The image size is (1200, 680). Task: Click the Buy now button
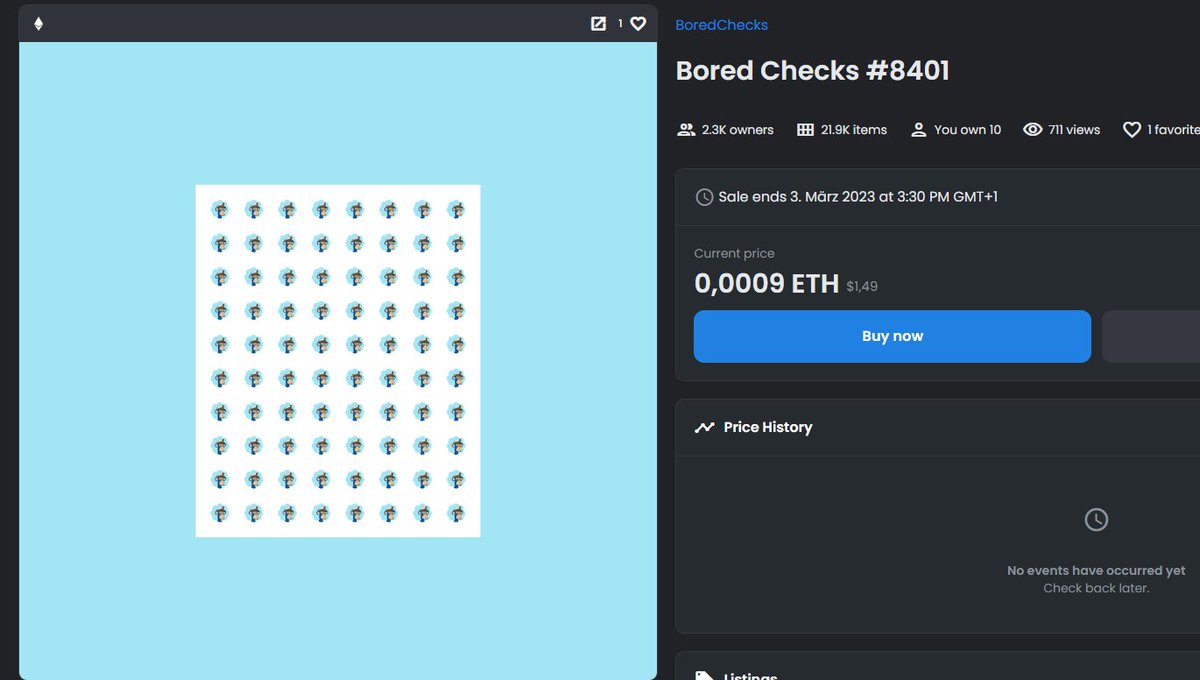point(892,336)
